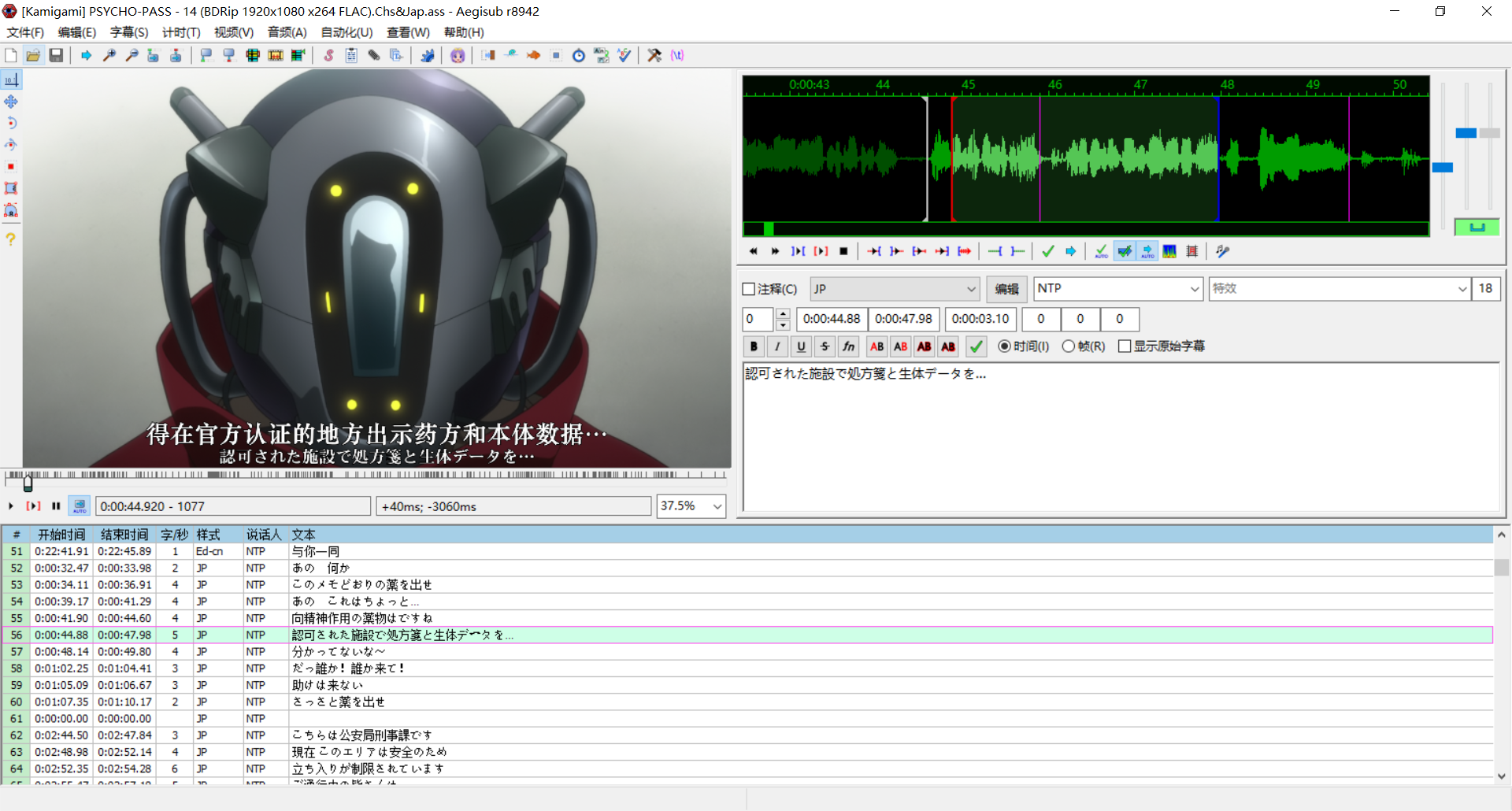The width and height of the screenshot is (1512, 811).
Task: Toggle audio auto-scroll
Action: click(1147, 251)
